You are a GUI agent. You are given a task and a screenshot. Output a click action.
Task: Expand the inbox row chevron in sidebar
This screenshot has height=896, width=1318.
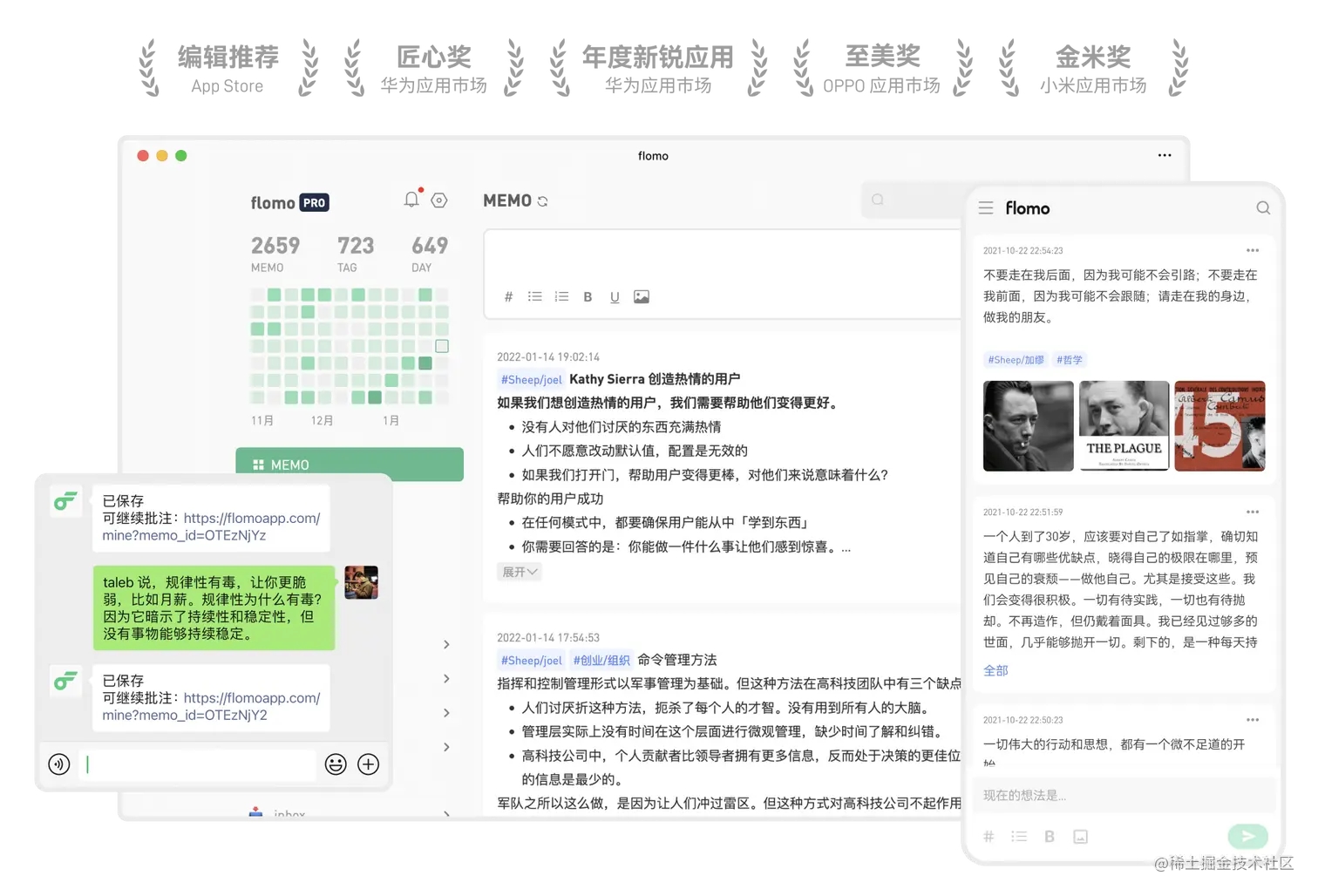446,814
